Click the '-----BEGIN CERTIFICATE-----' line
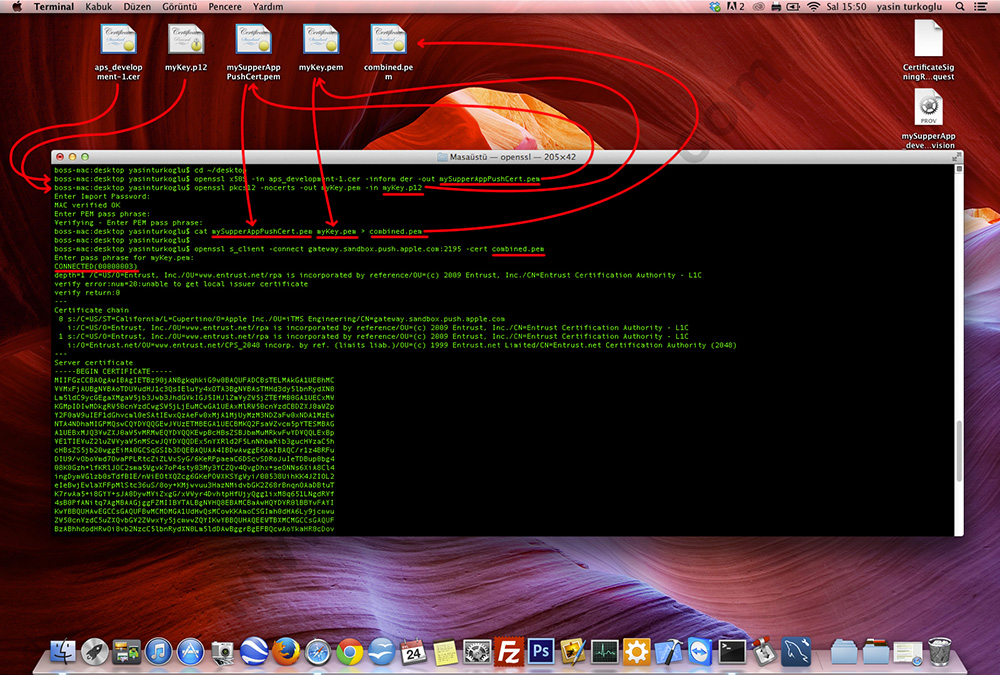The image size is (1000, 675). pyautogui.click(x=113, y=371)
